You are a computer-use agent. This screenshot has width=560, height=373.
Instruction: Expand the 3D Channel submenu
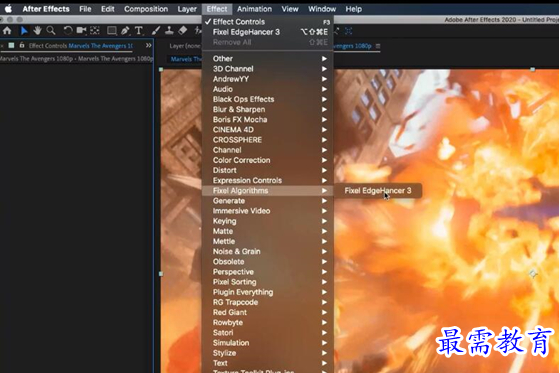click(268, 69)
